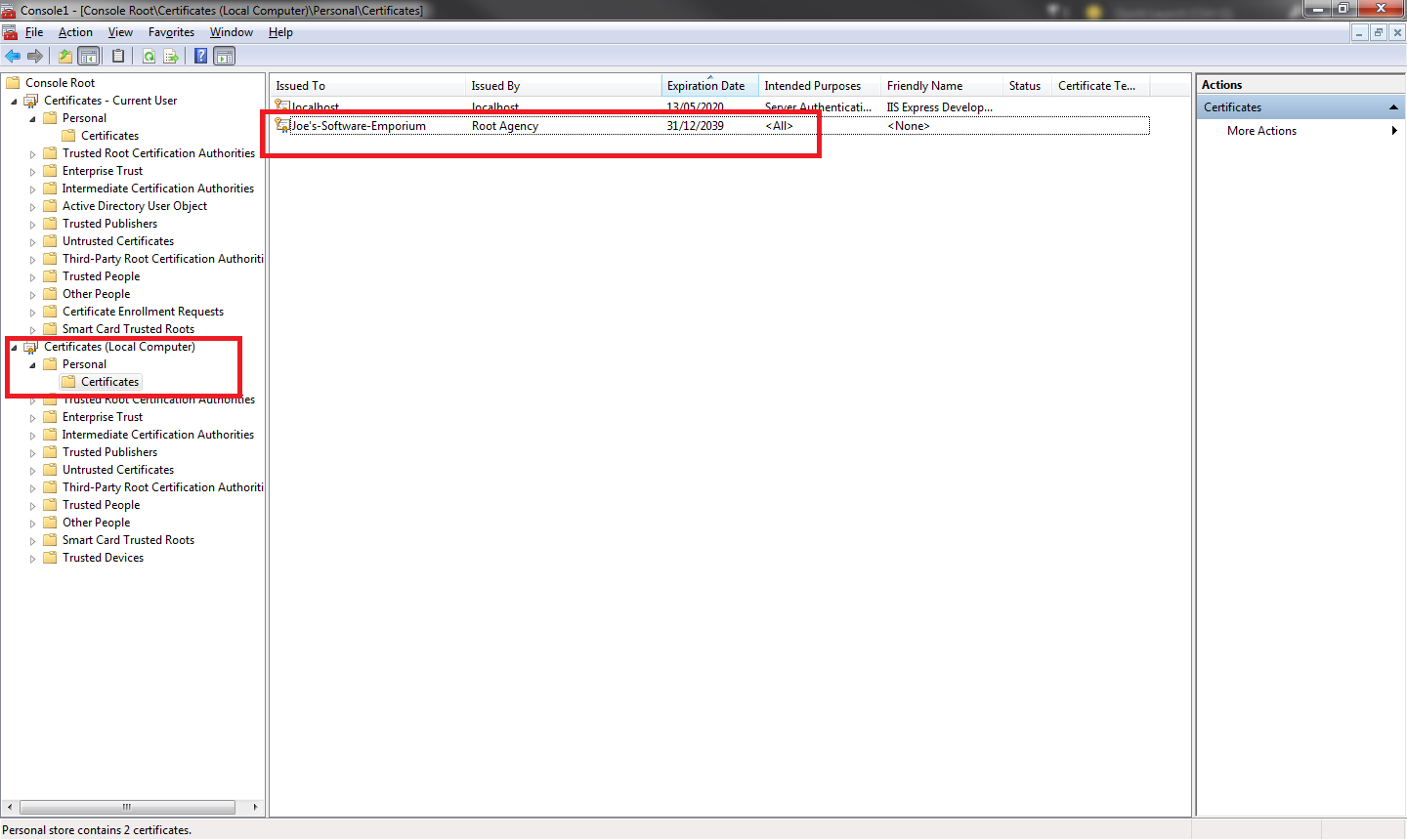This screenshot has width=1407, height=840.
Task: Open the Action menu
Action: 75,32
